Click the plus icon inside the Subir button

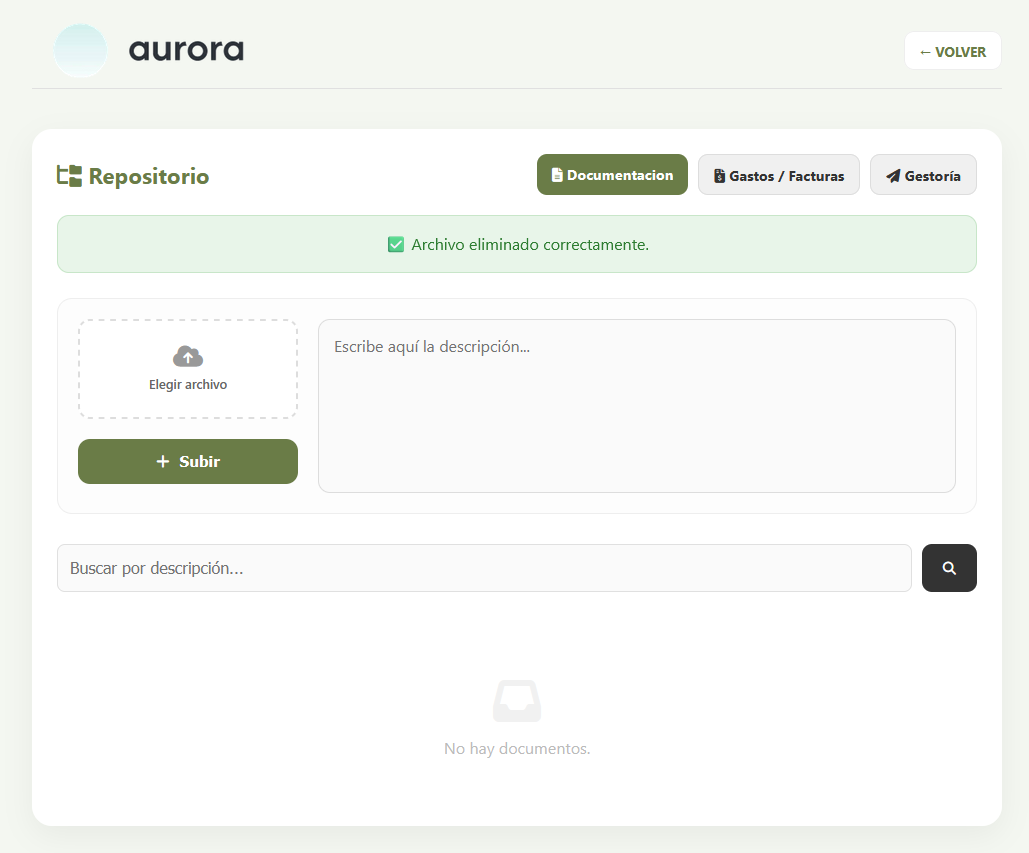162,461
